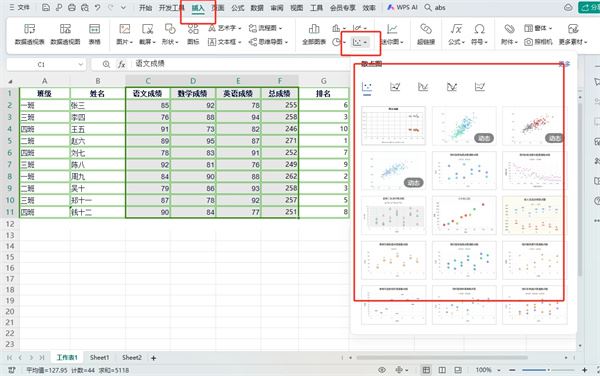The height and width of the screenshot is (376, 600).
Task: Select the first scatter chart template thumbnail
Action: [393, 126]
